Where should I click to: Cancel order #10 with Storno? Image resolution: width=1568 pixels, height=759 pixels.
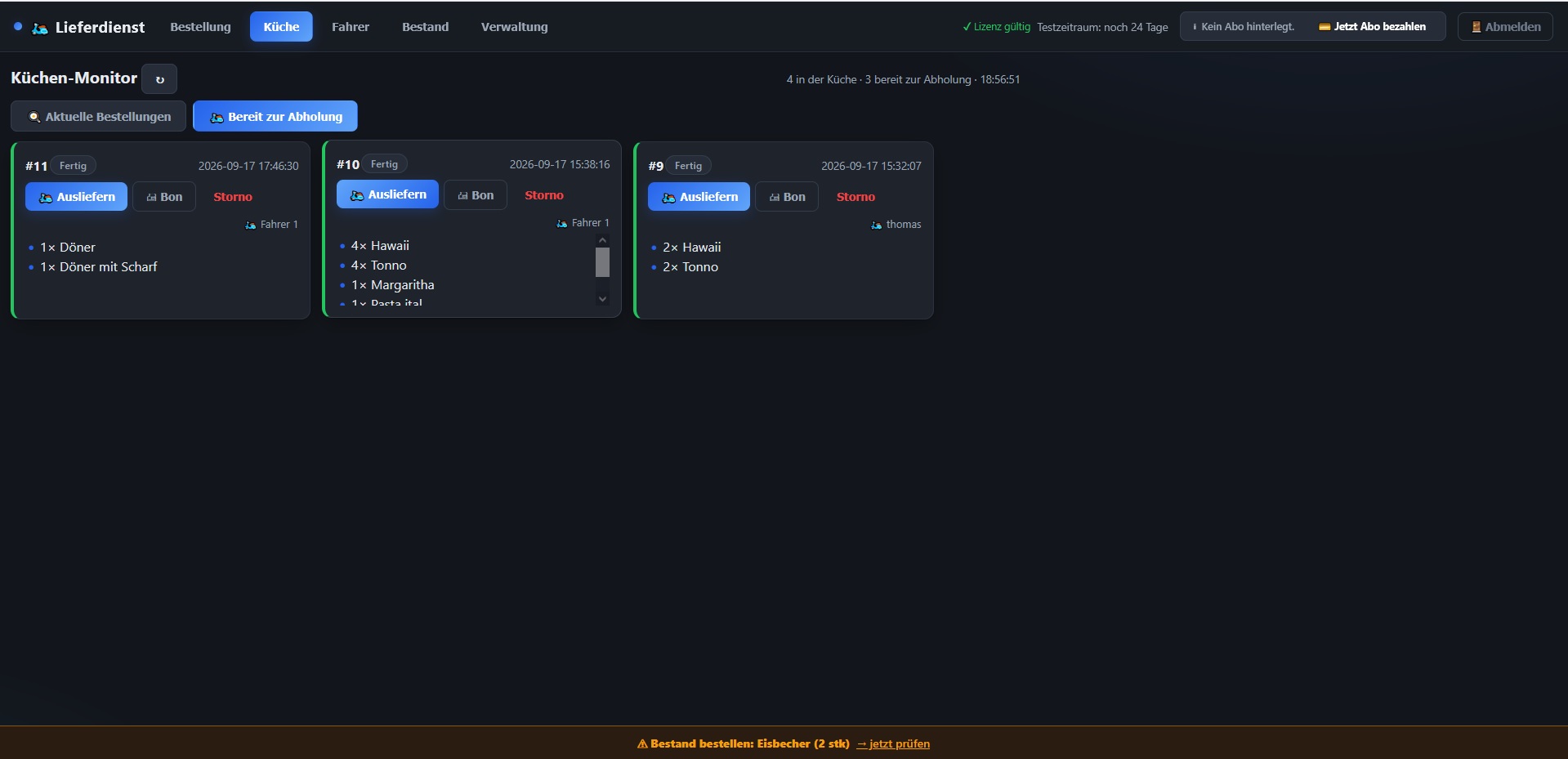(x=544, y=195)
